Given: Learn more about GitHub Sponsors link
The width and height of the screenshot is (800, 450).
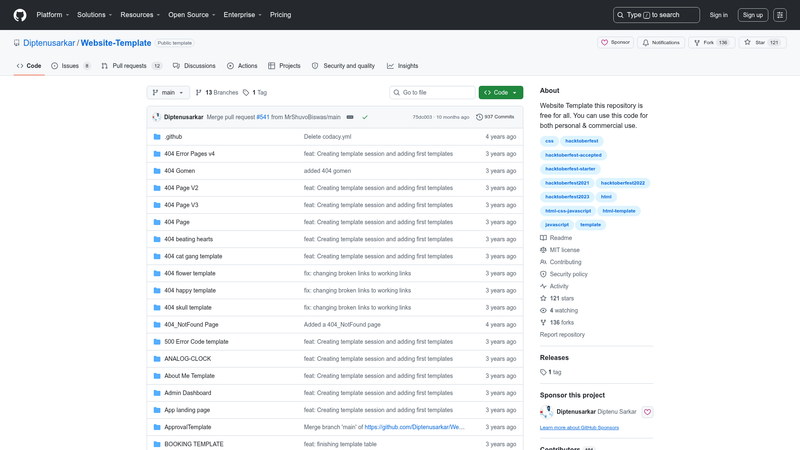Looking at the screenshot, I should (x=579, y=428).
